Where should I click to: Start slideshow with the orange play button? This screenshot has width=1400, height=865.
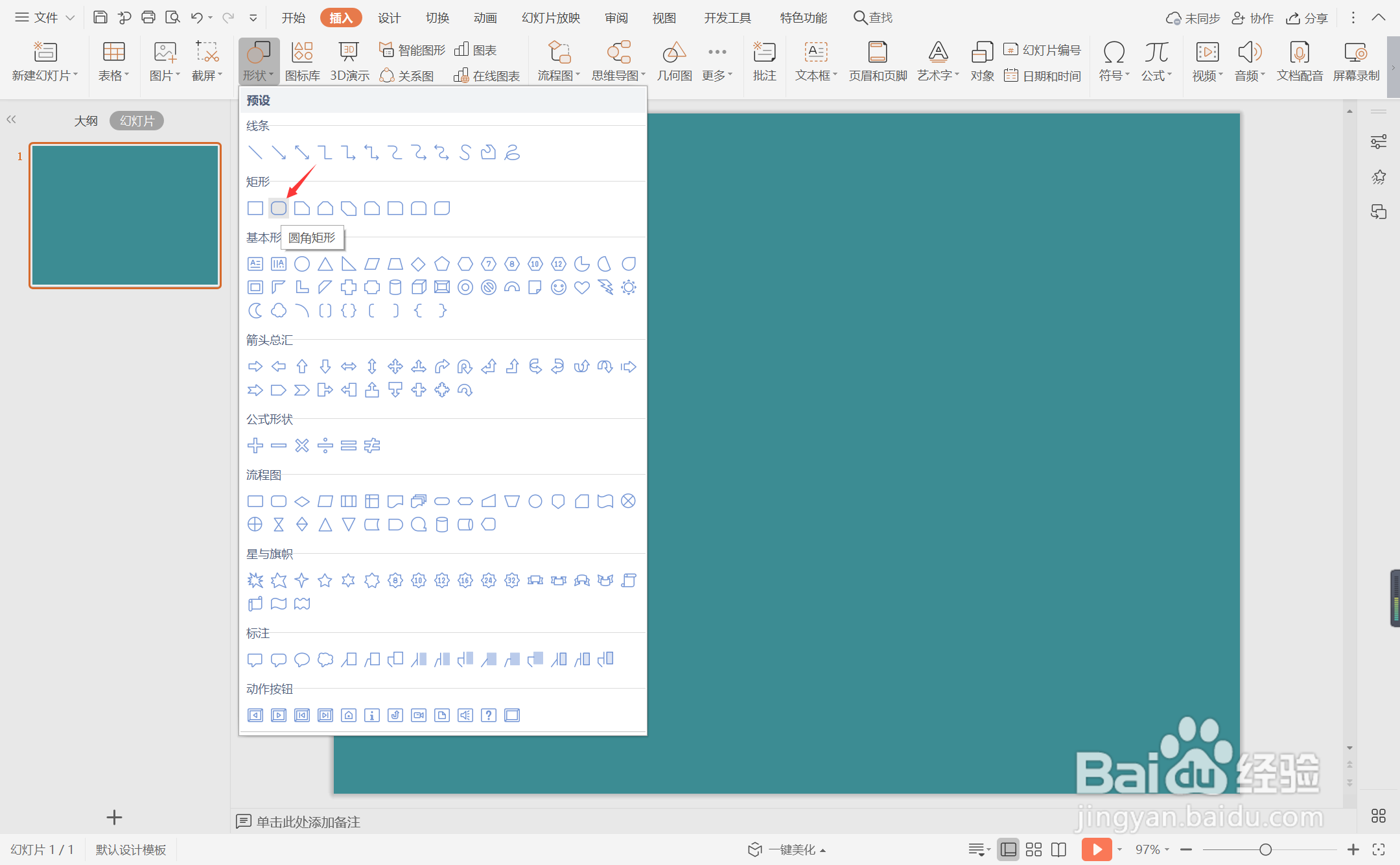click(1097, 849)
